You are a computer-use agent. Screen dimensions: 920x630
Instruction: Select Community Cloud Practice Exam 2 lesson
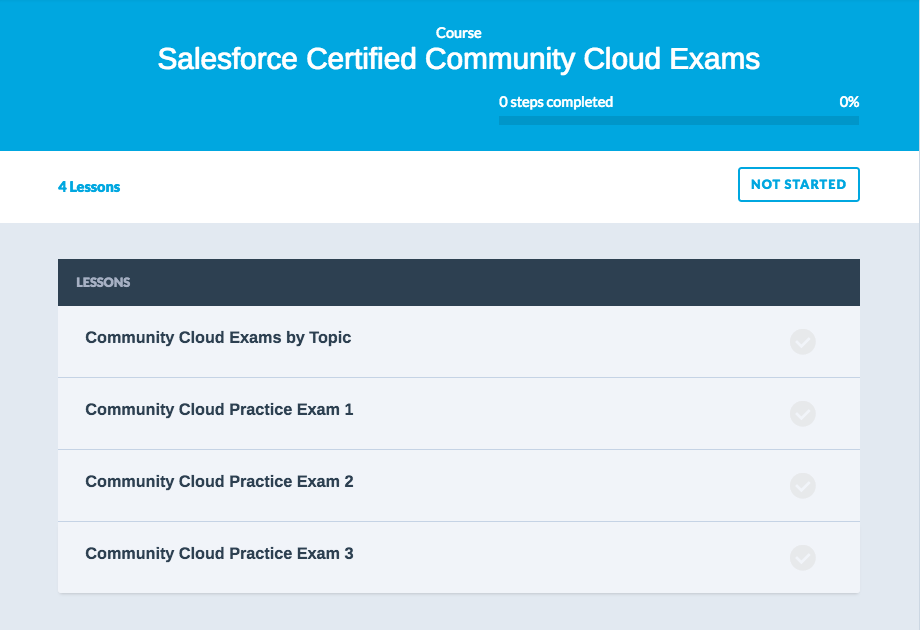[x=219, y=482]
